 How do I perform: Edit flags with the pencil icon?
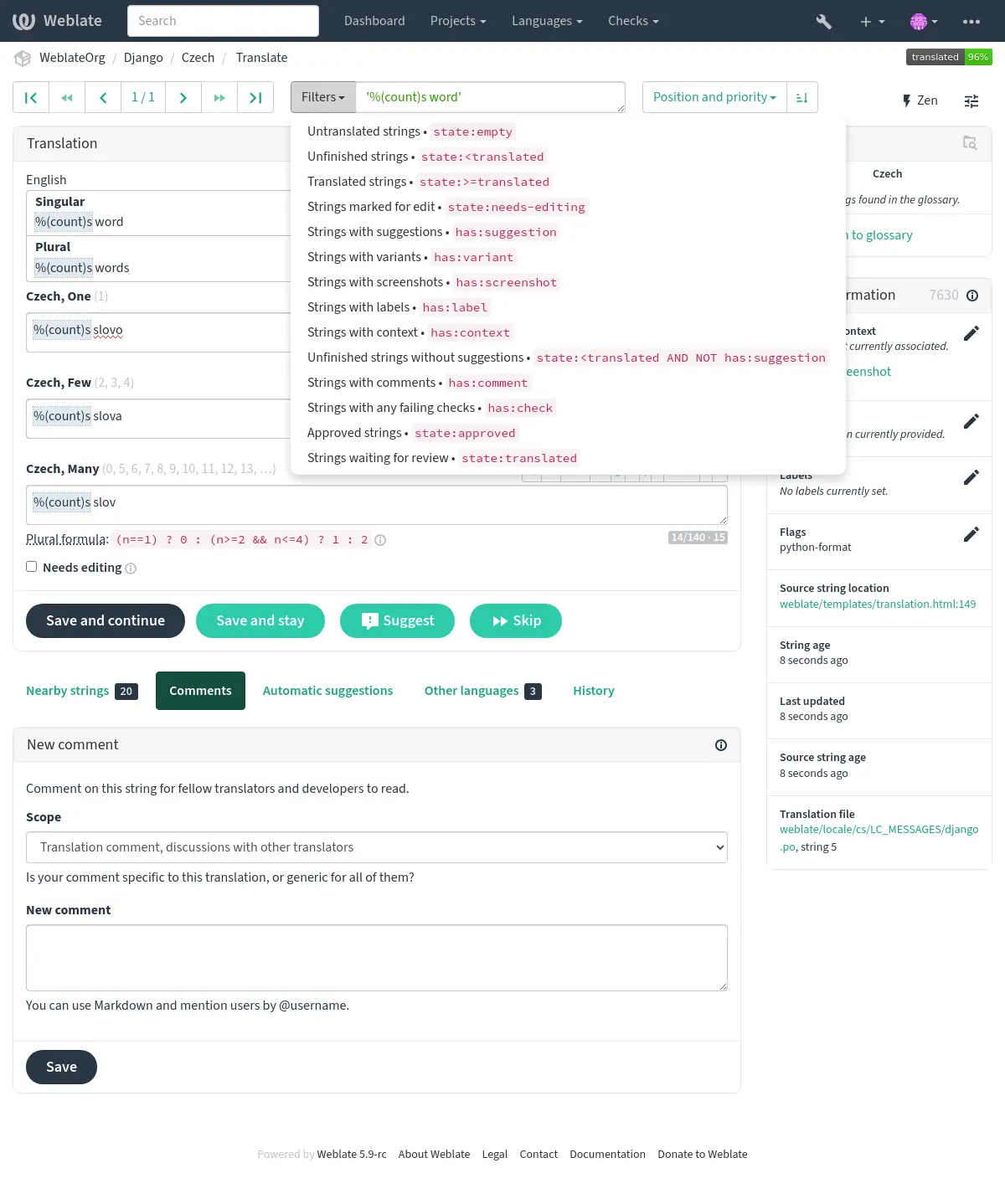tap(971, 534)
